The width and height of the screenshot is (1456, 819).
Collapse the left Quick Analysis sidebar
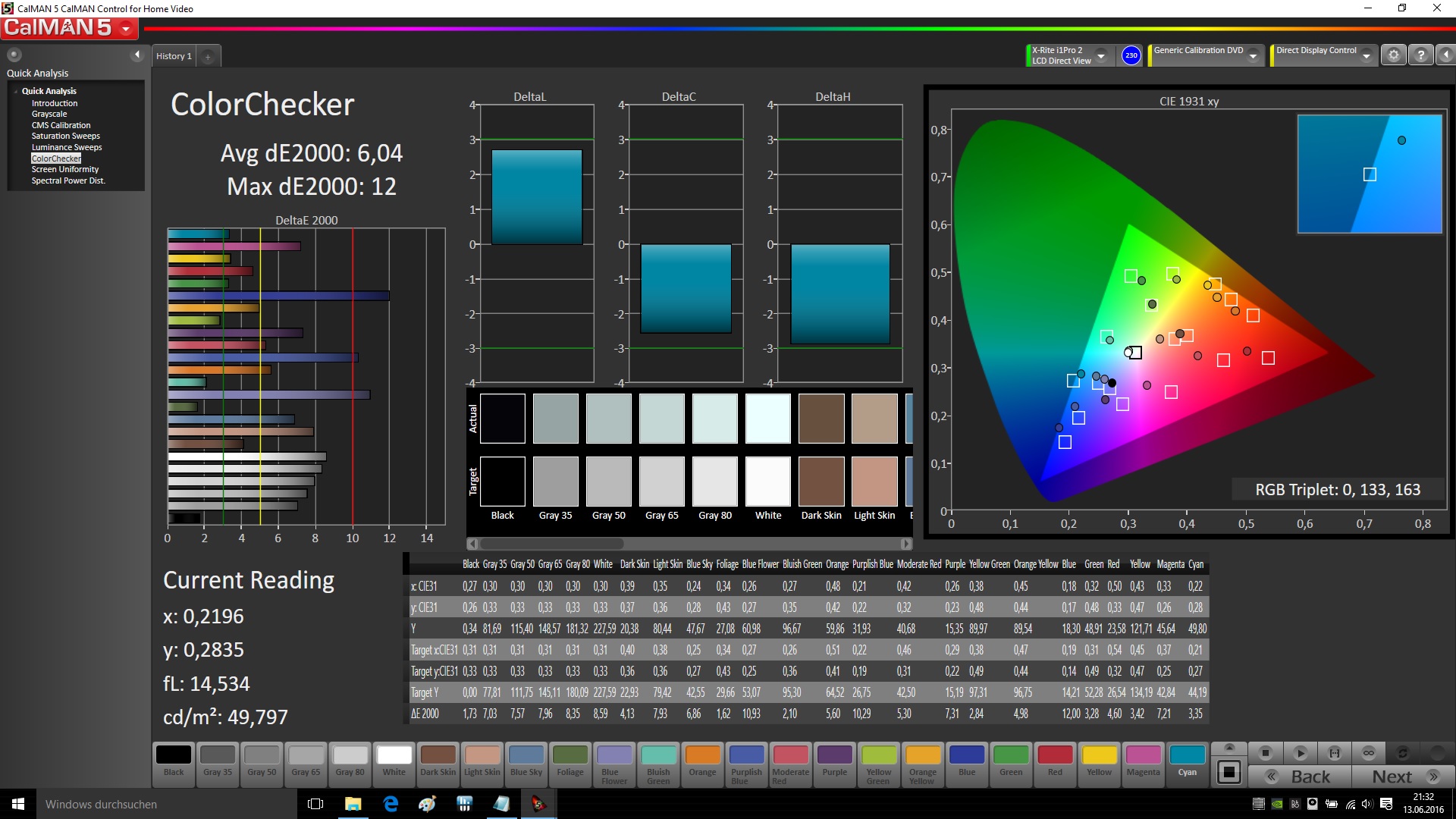pos(137,55)
